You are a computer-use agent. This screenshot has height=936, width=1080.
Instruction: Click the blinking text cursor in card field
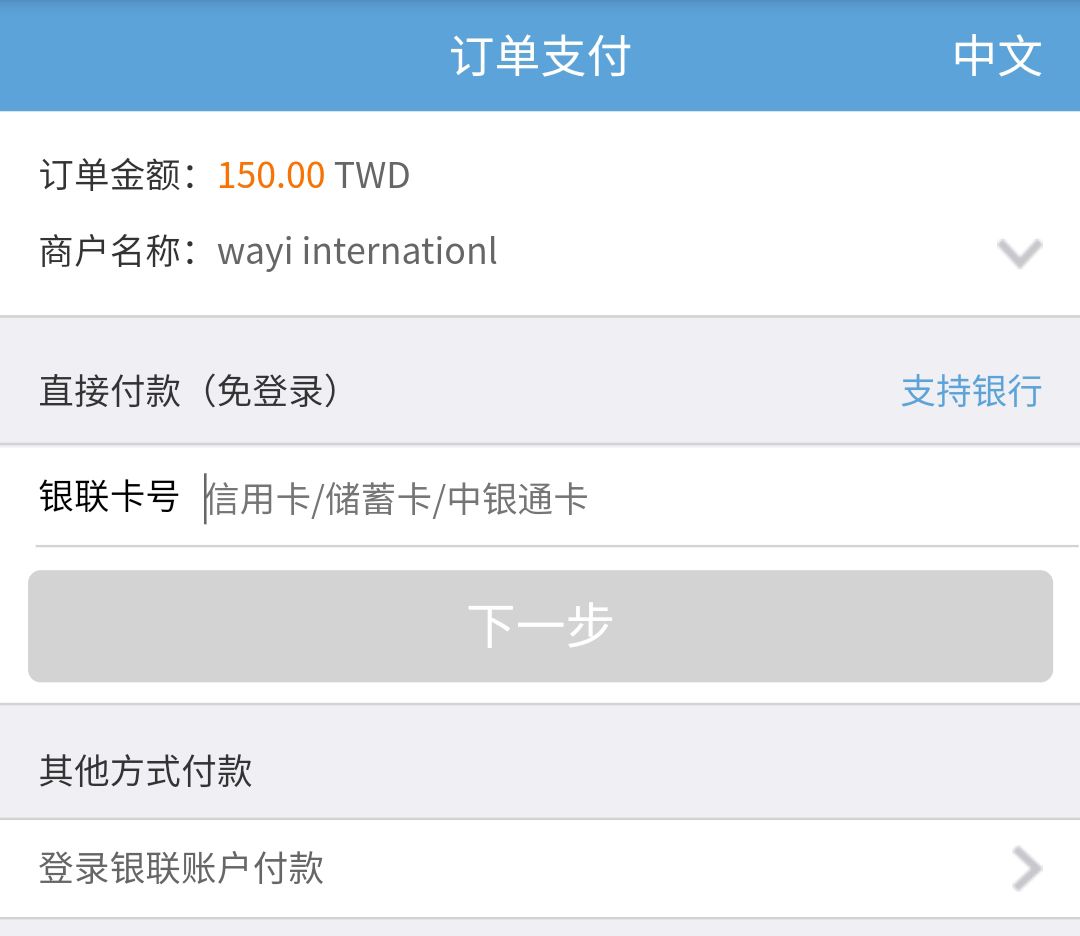tap(205, 498)
